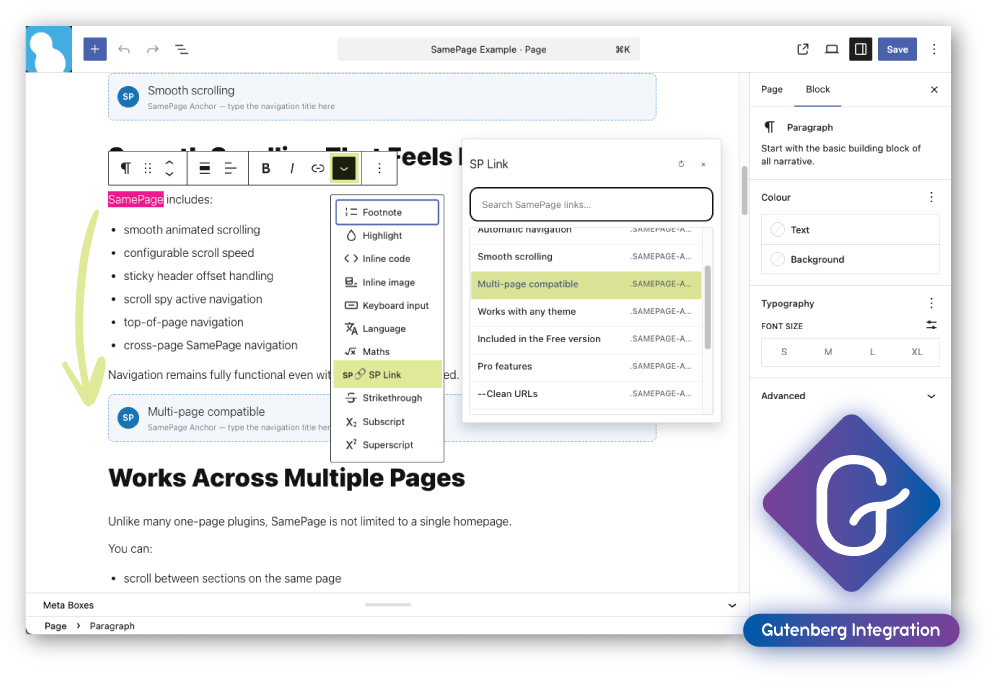Redo the last undone change
This screenshot has width=1000, height=687.
[152, 49]
